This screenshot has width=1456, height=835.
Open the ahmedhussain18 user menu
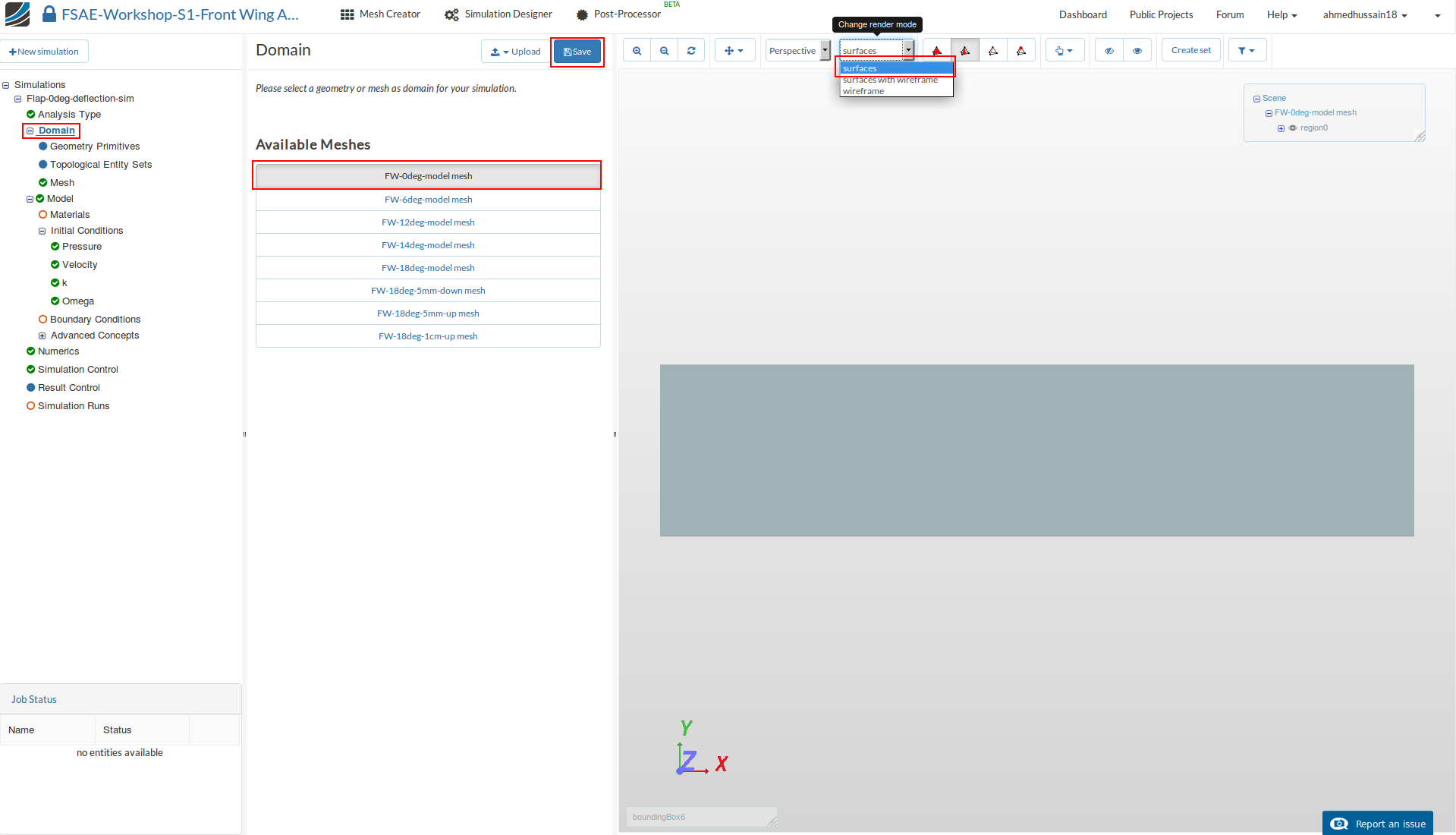[1365, 14]
